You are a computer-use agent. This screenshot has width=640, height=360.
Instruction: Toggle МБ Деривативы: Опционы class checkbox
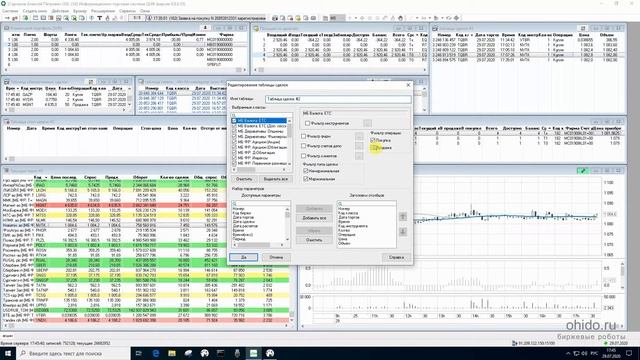click(234, 131)
